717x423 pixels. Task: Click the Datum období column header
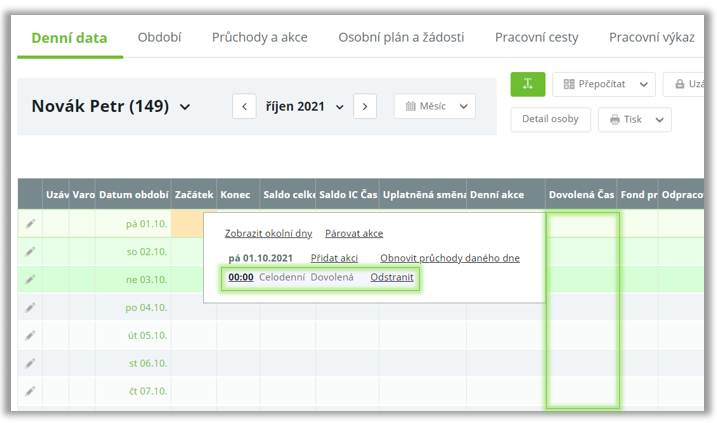click(x=133, y=194)
